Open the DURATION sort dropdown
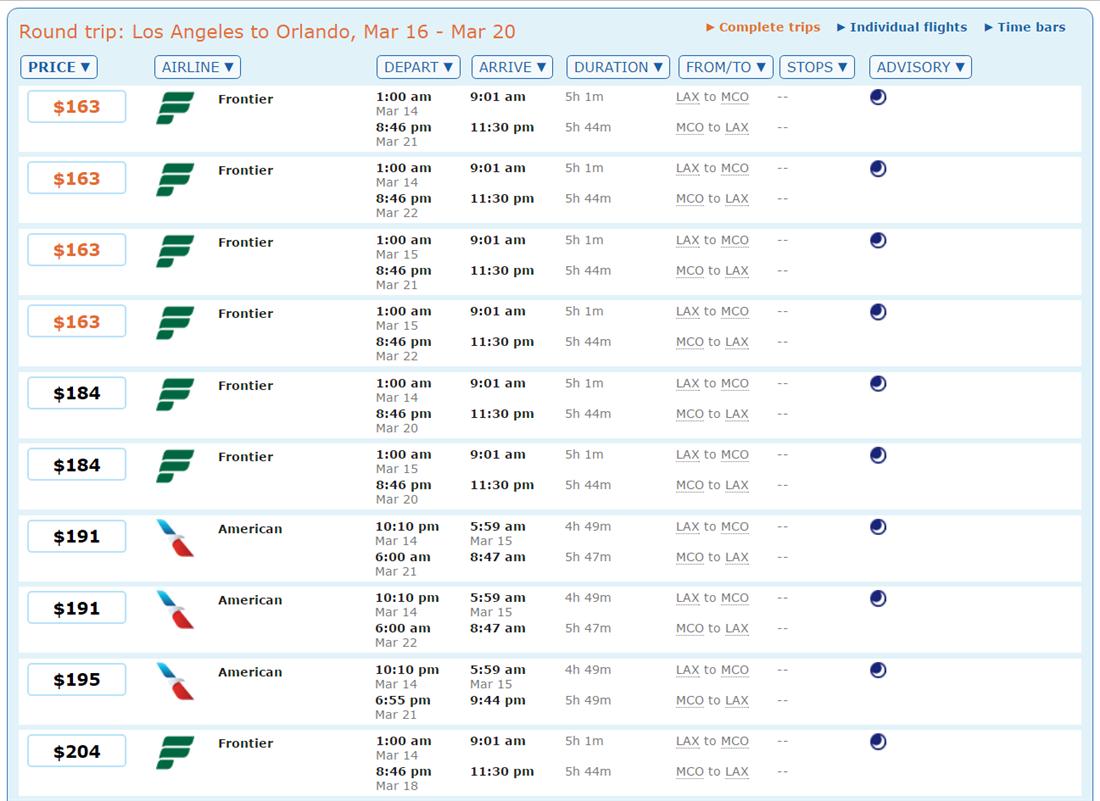Viewport: 1100px width, 801px height. (617, 67)
